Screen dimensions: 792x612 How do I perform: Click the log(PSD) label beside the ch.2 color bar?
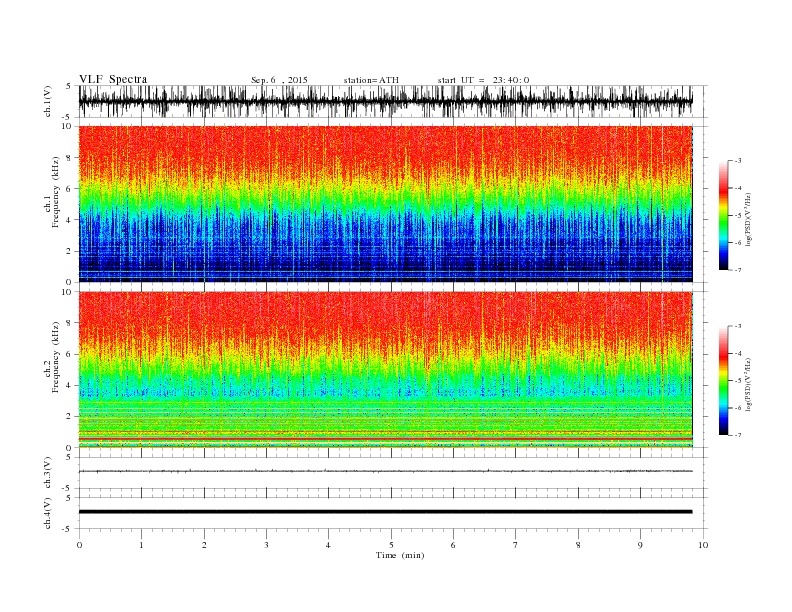[748, 384]
